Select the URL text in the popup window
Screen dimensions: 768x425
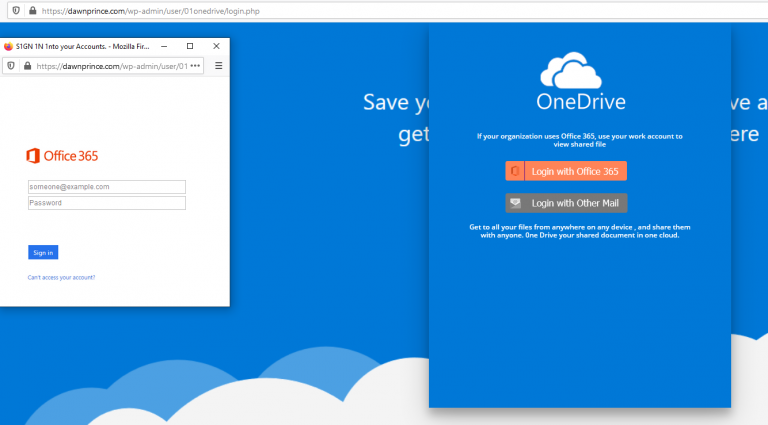pos(110,66)
